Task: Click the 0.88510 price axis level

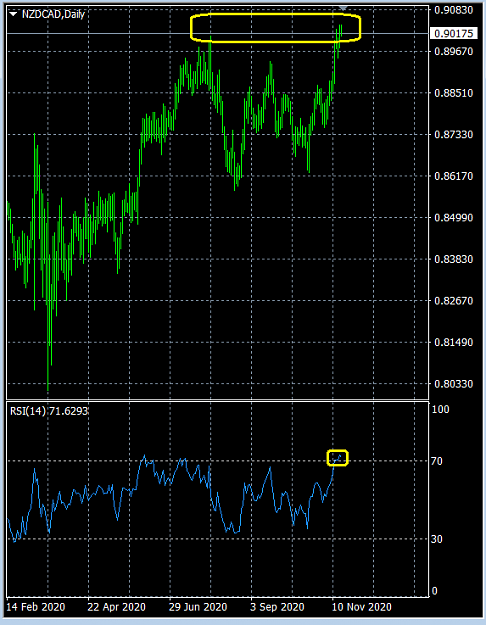Action: point(453,93)
